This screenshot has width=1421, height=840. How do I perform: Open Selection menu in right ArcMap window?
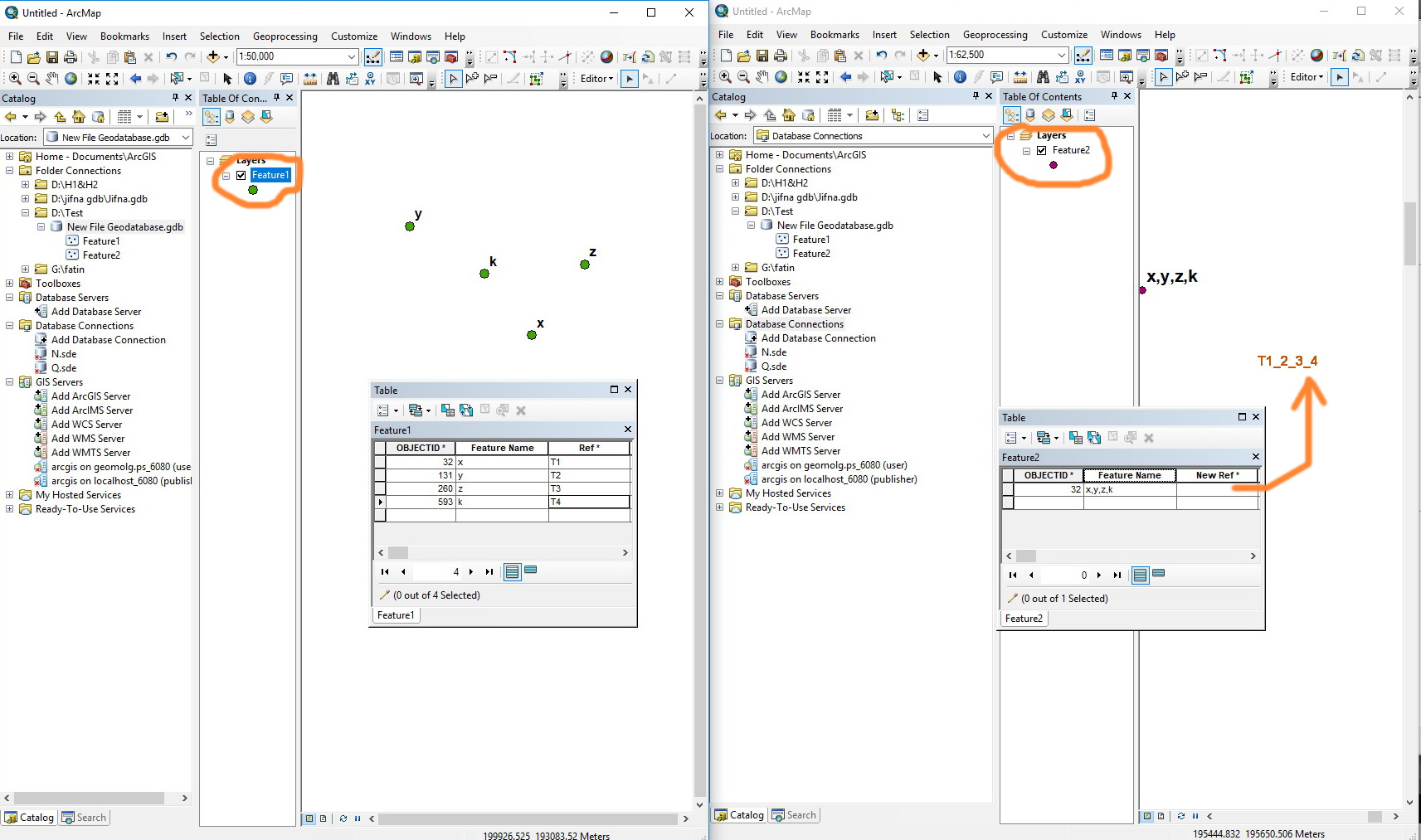point(929,35)
